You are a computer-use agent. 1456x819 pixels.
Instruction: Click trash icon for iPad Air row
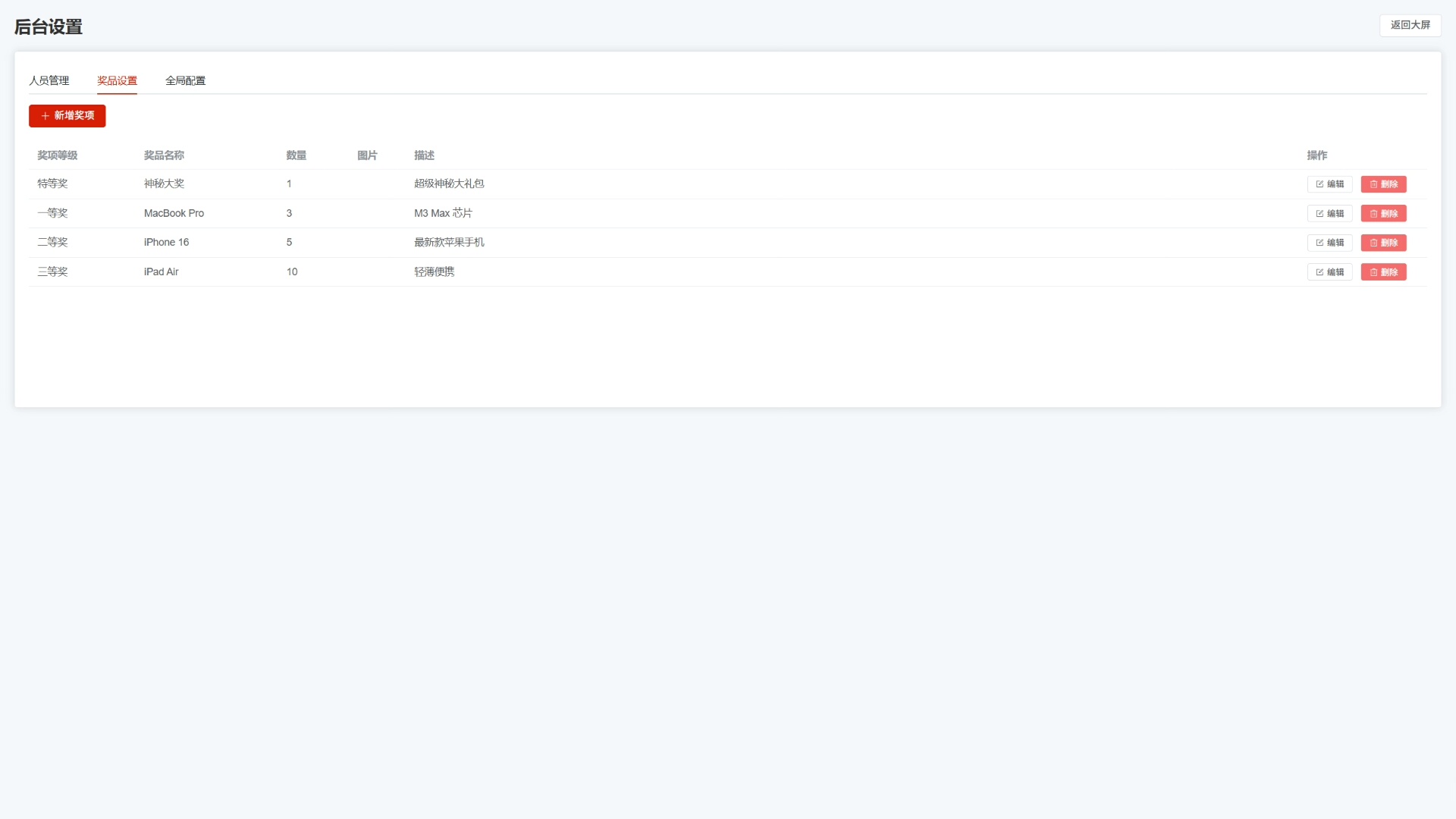[1373, 272]
